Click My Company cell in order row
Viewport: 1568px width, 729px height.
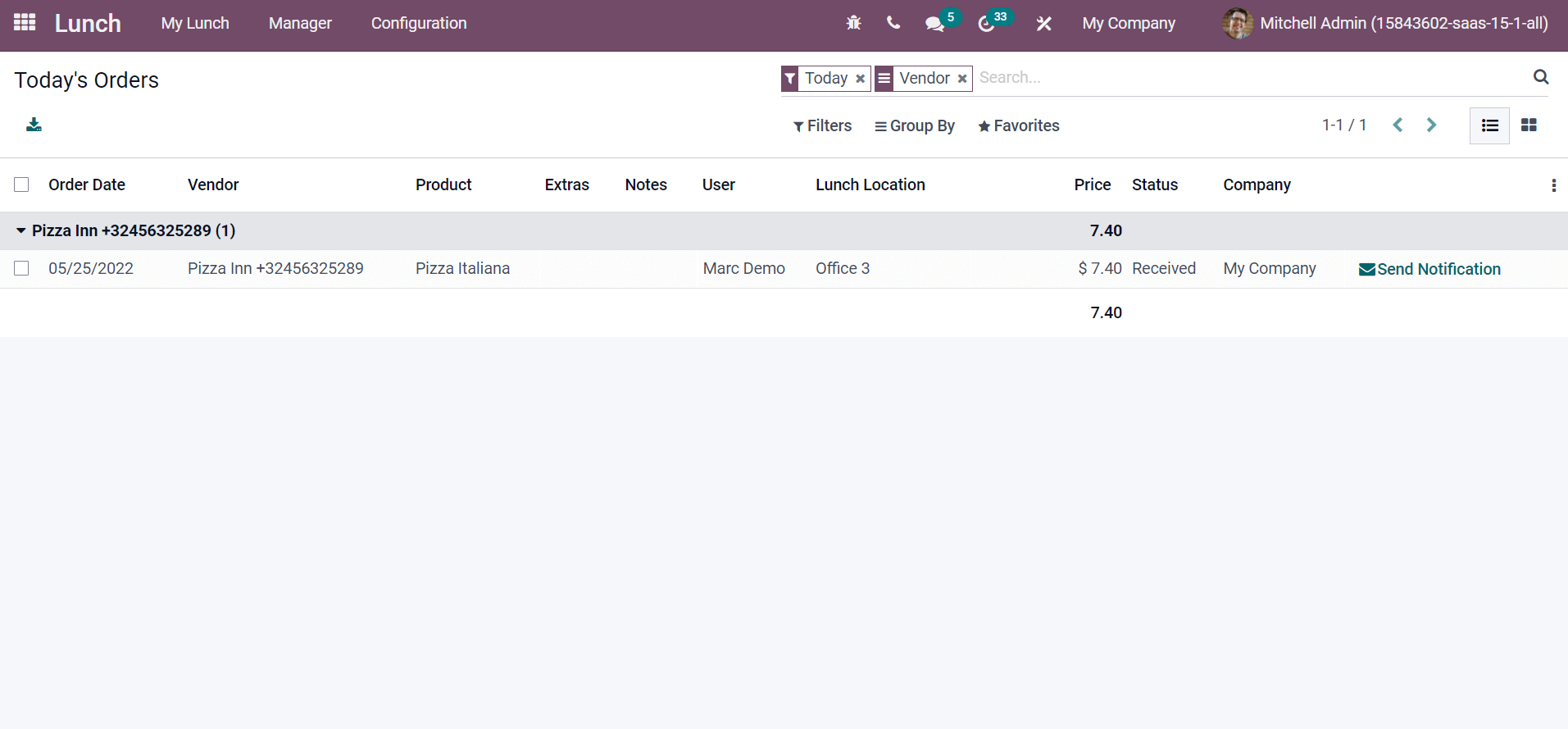pos(1270,268)
